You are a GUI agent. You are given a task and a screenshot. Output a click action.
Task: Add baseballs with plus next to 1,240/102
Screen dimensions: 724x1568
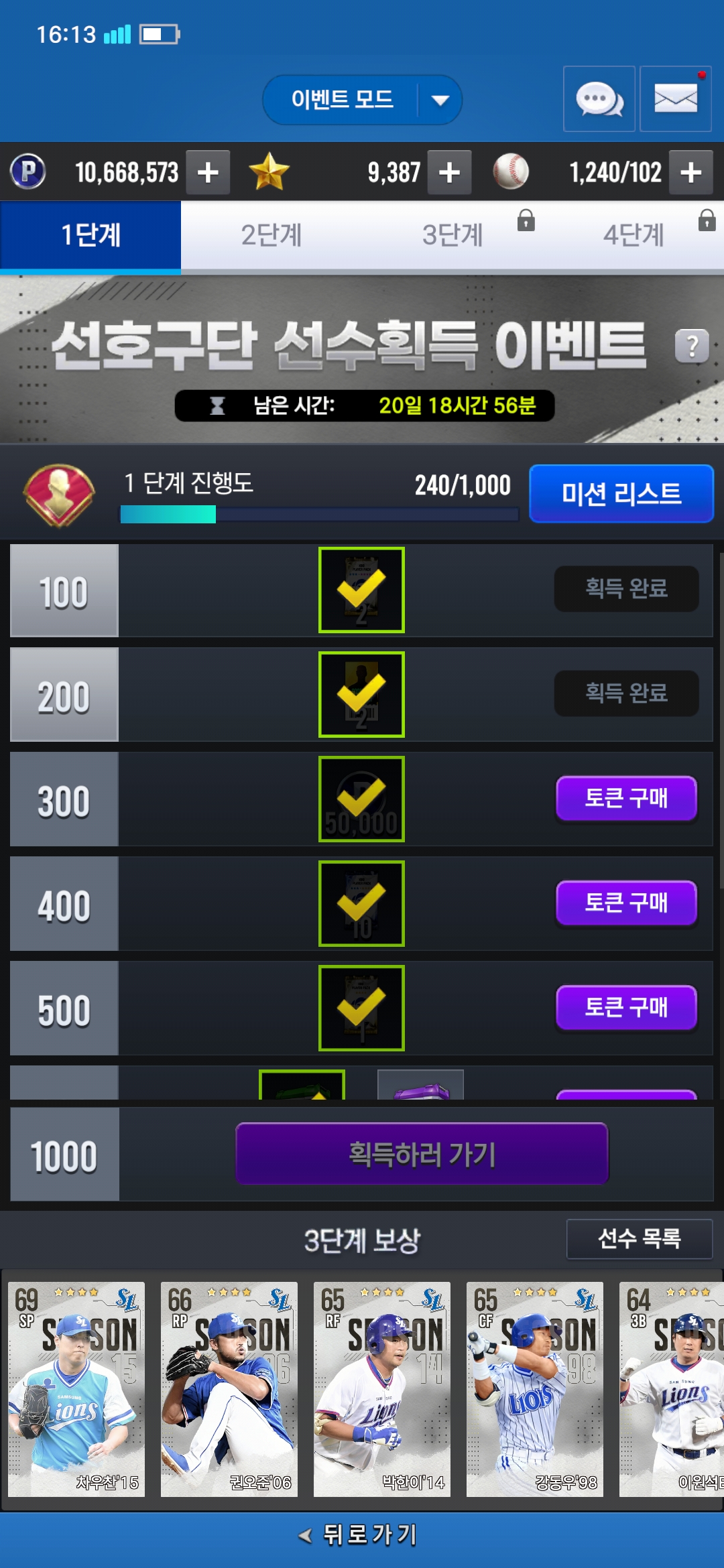pyautogui.click(x=690, y=172)
